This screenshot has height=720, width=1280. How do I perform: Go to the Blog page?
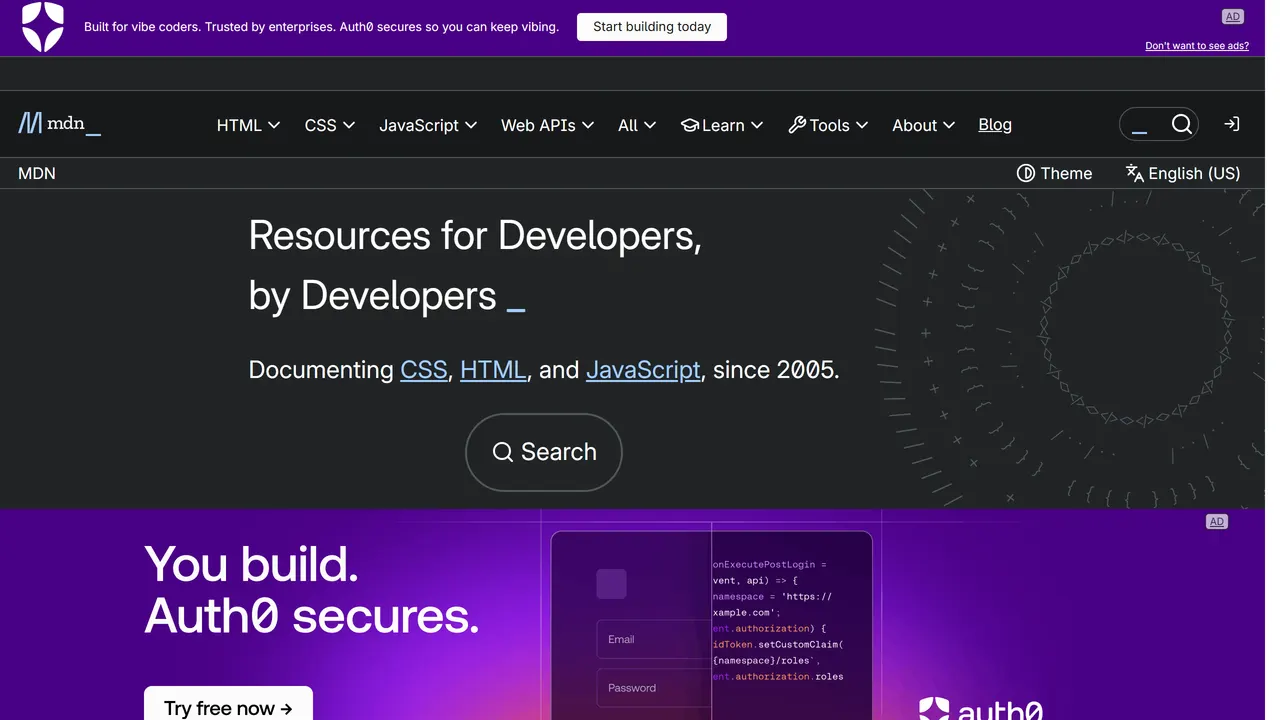point(995,125)
